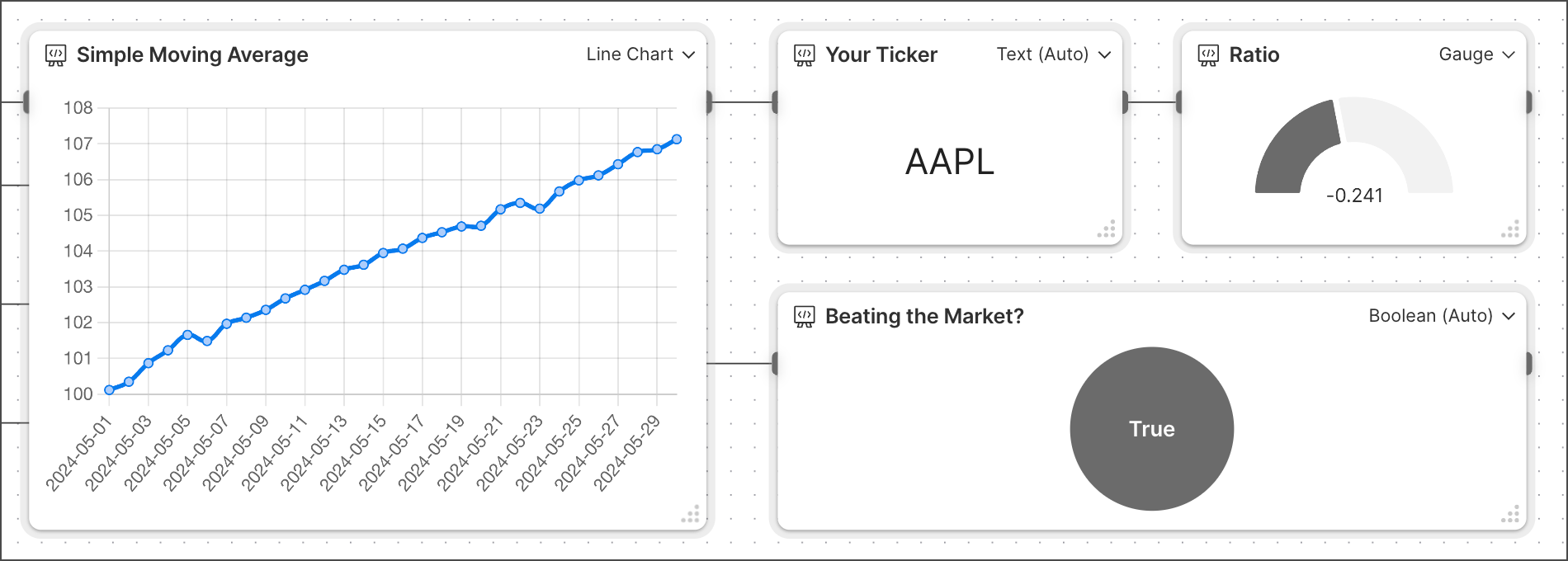
Task: Open the Gauge display type dropdown
Action: tap(1477, 54)
